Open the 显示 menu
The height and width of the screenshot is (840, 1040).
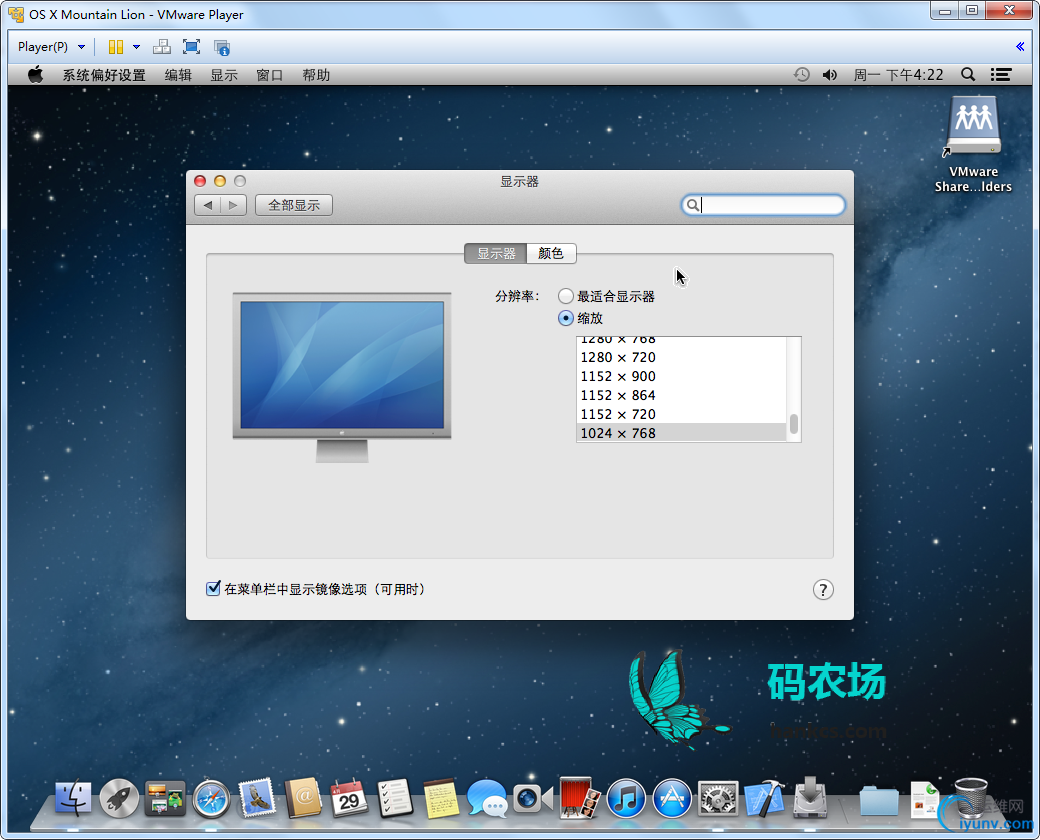coord(224,75)
